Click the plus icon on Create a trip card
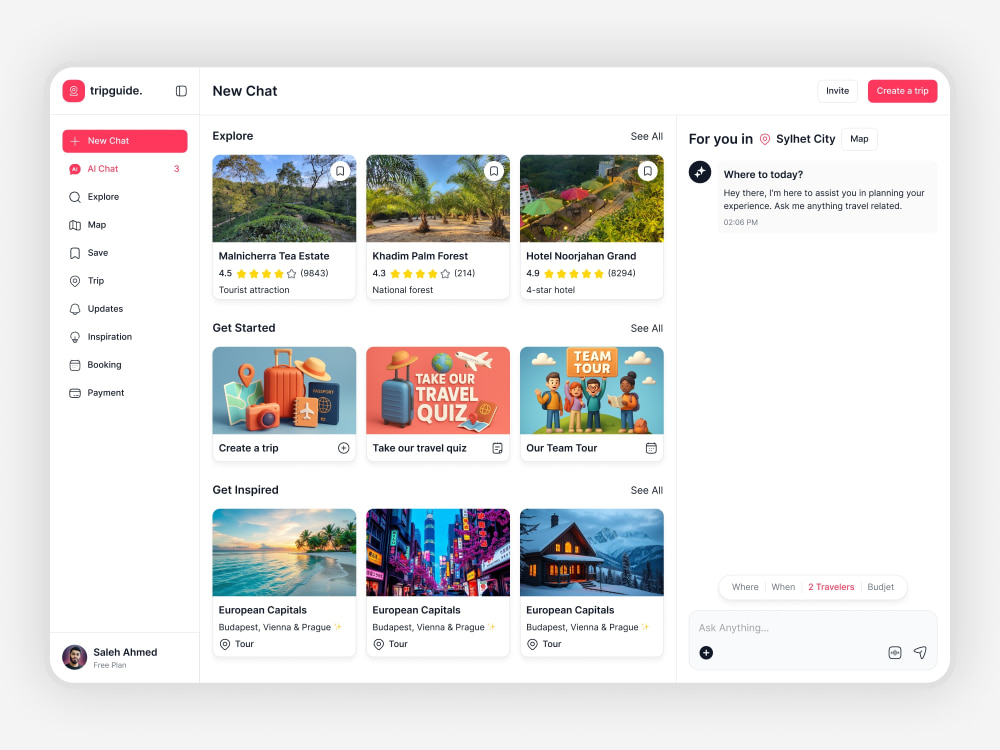The height and width of the screenshot is (750, 1000). 343,448
